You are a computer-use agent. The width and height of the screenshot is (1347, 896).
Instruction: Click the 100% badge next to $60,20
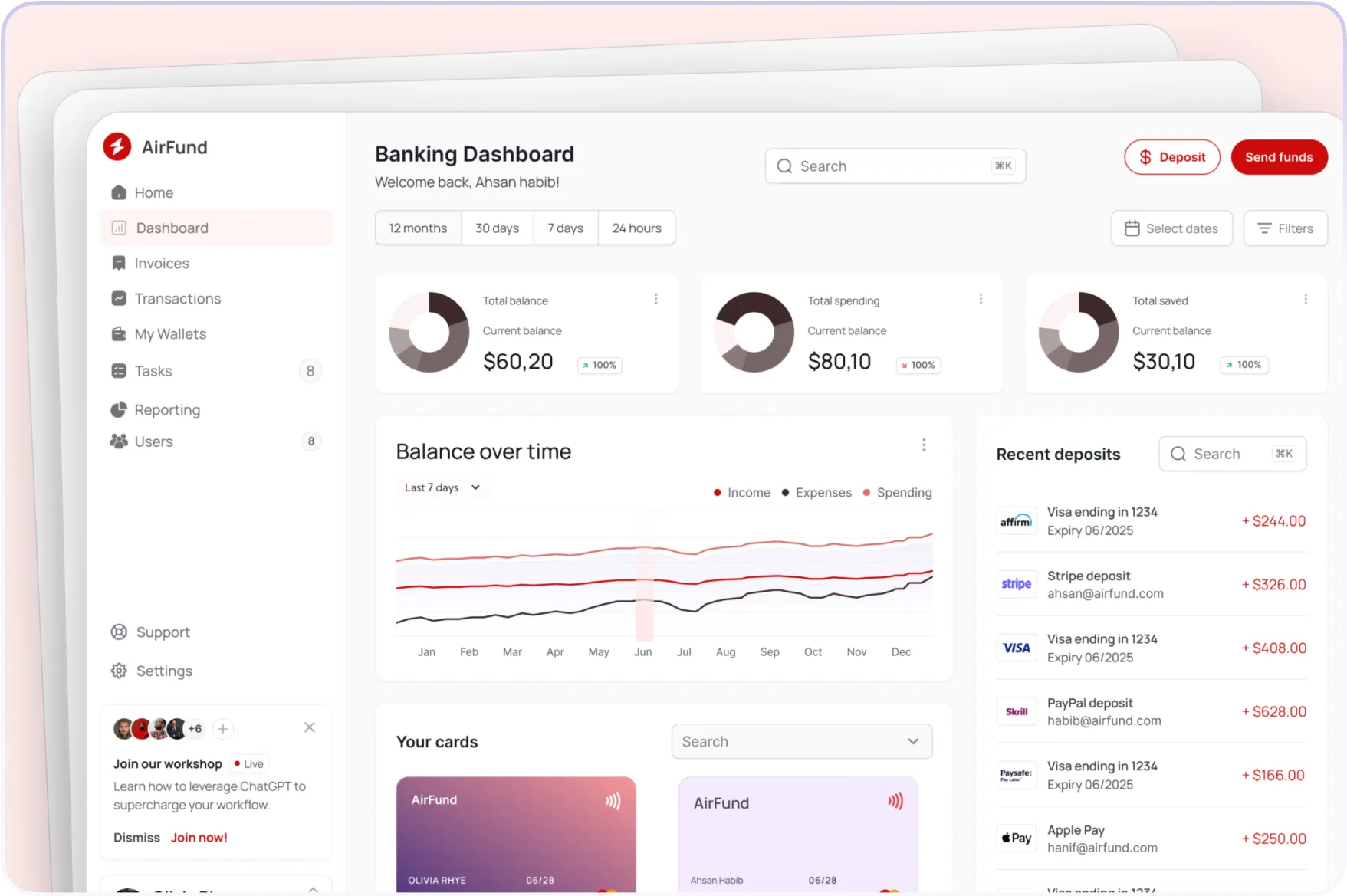600,366
